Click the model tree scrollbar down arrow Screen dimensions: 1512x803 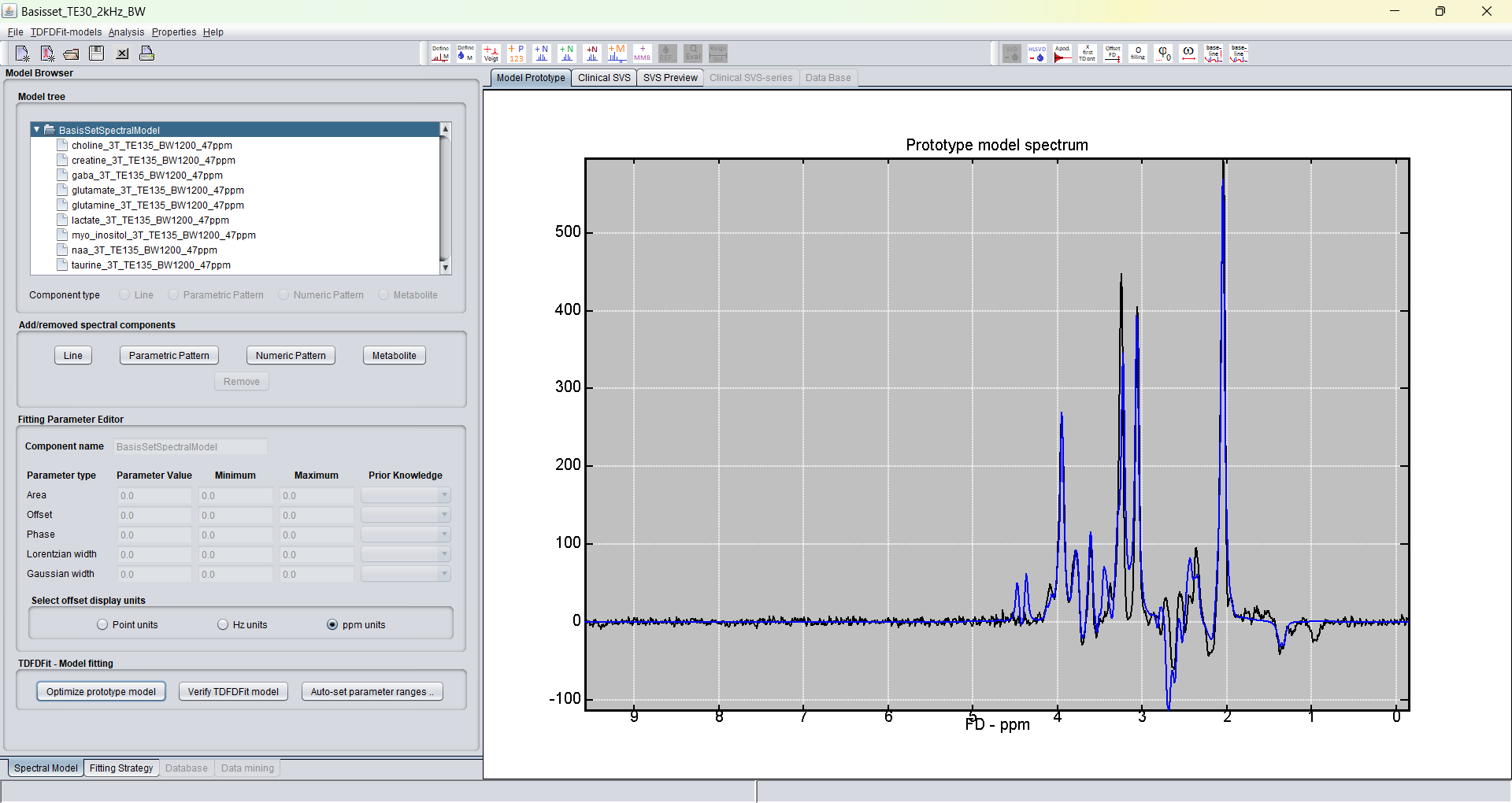[x=445, y=268]
